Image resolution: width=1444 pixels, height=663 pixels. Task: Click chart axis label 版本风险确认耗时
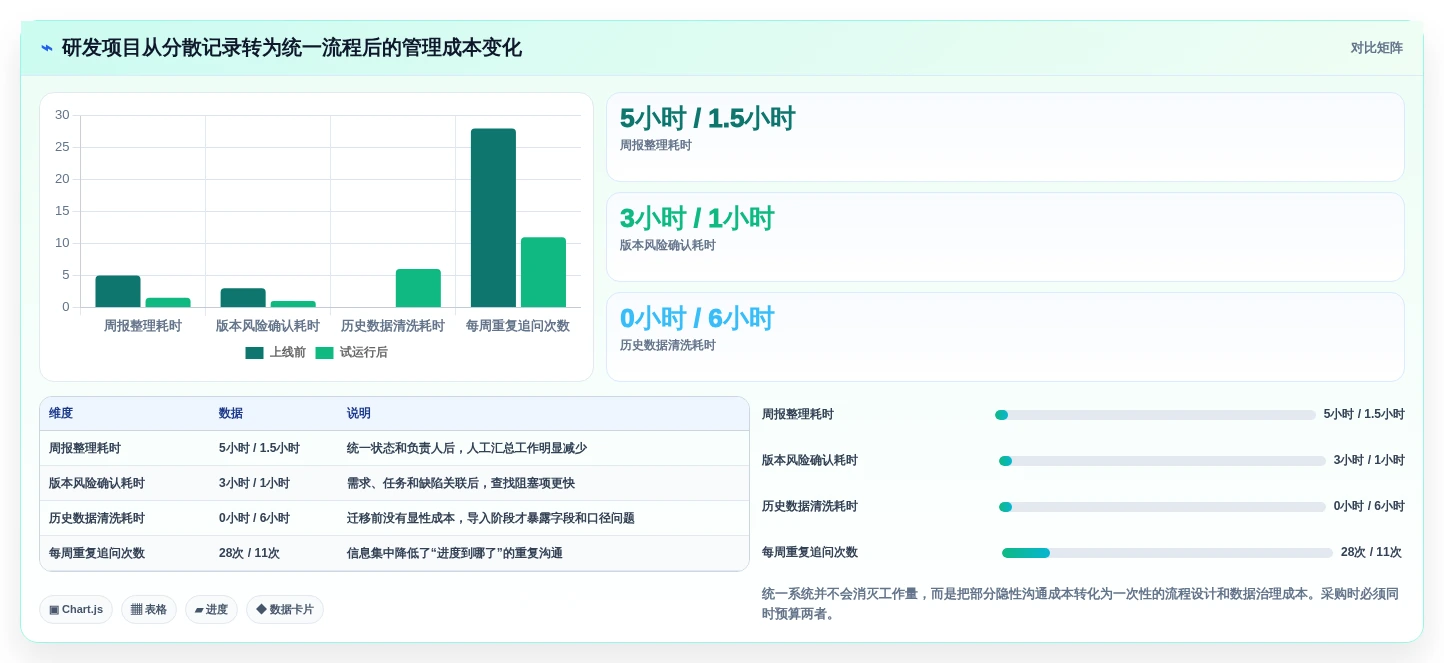268,326
